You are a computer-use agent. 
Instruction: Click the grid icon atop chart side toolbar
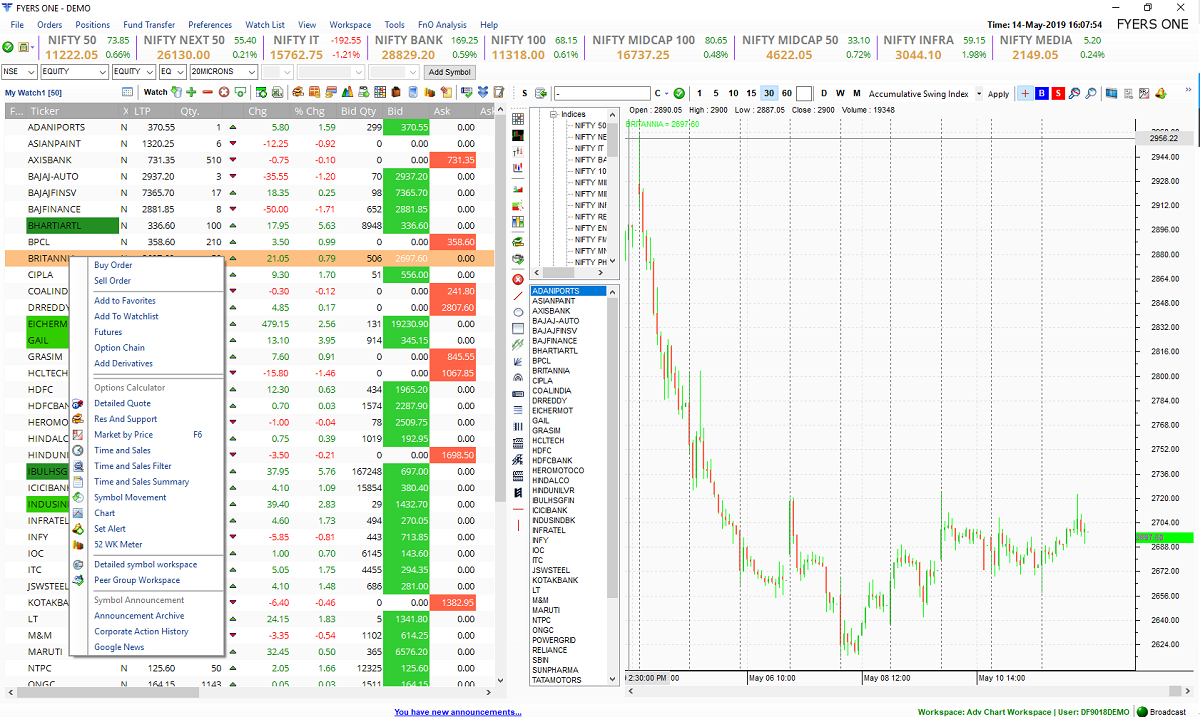coord(518,119)
